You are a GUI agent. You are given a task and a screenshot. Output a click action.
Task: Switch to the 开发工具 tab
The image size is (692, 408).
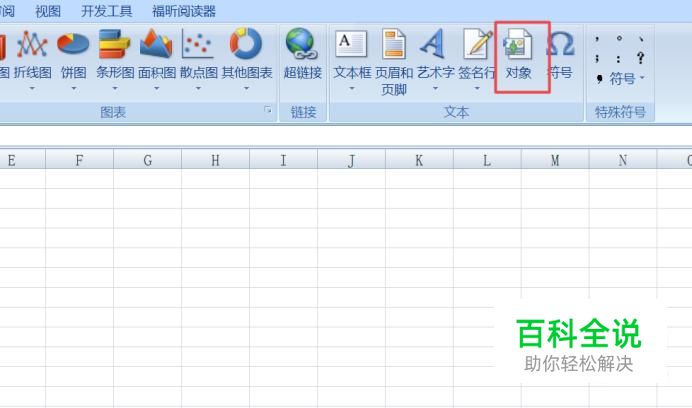coord(106,11)
